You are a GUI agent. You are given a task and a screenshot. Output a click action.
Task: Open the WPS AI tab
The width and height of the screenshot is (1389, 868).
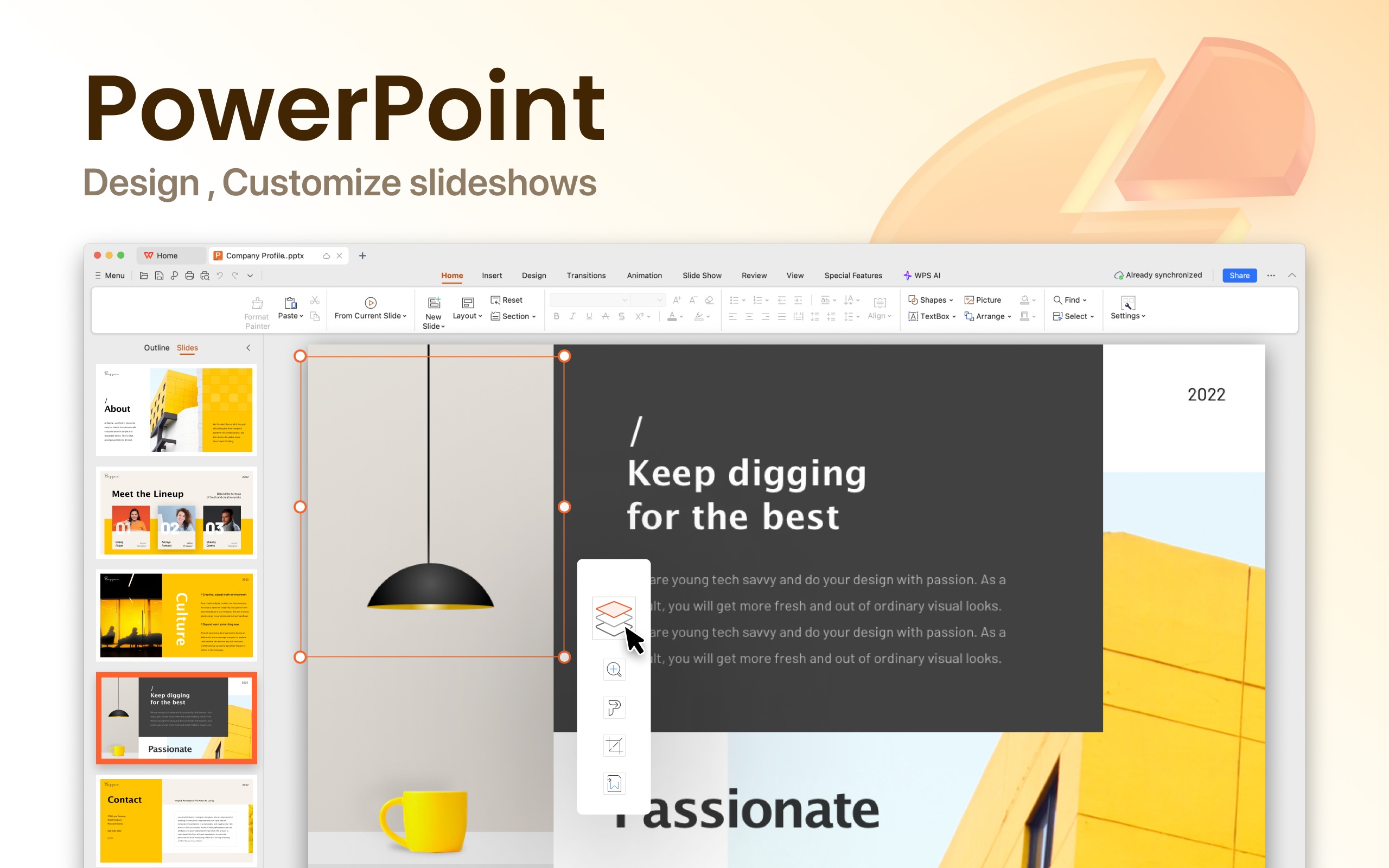922,276
